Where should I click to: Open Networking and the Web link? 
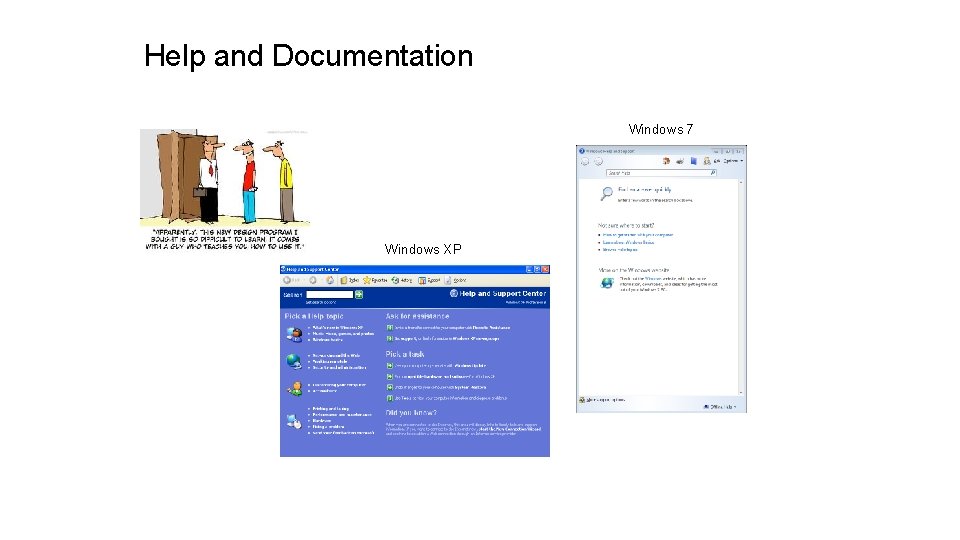point(336,355)
